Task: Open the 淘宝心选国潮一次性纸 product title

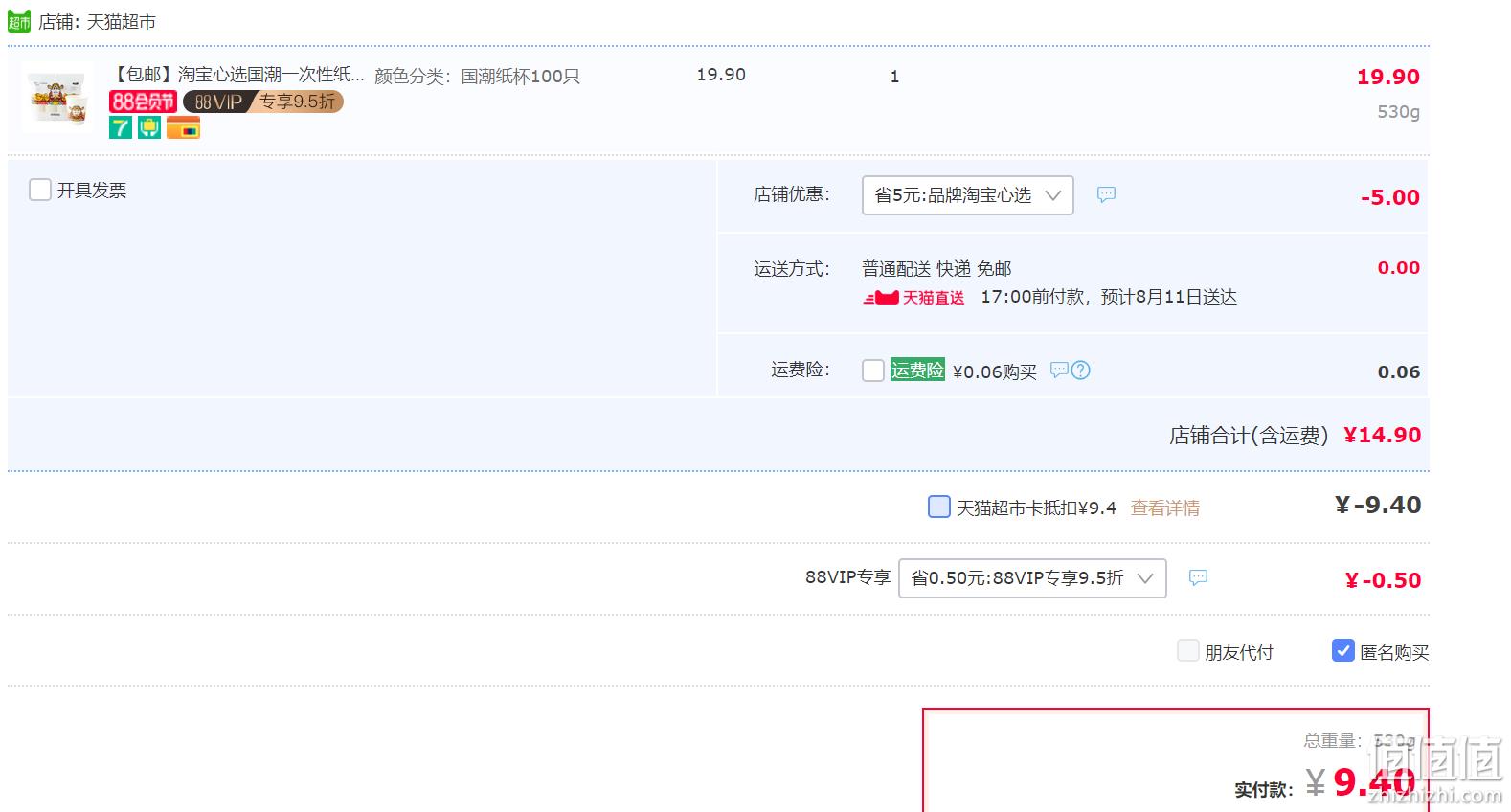Action: [x=239, y=75]
